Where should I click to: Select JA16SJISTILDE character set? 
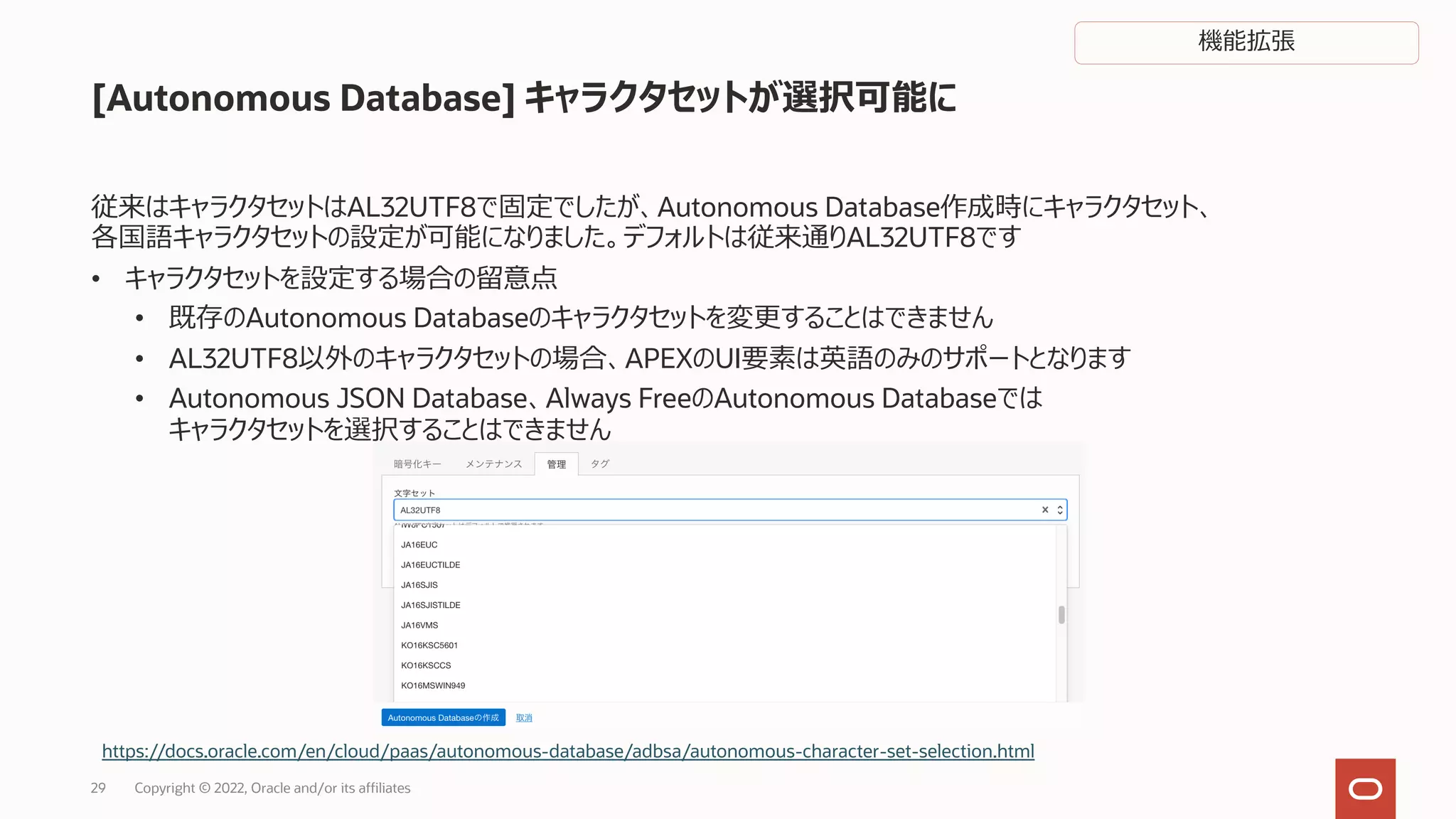click(x=724, y=605)
